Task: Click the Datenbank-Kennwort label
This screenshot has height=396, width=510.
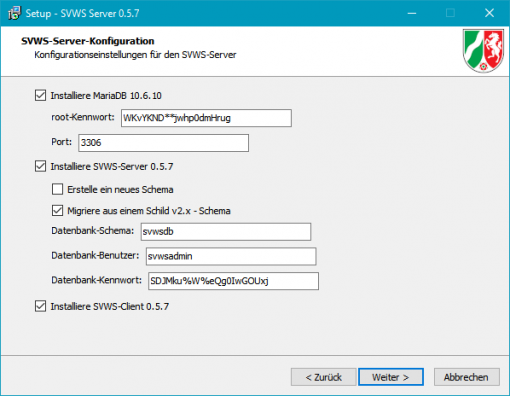Action: (96, 280)
